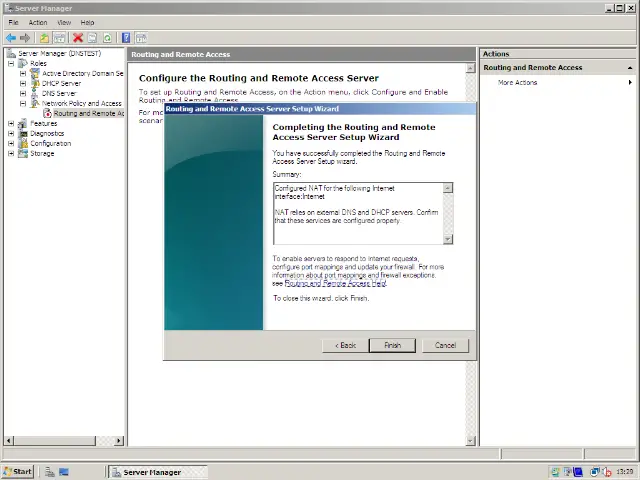This screenshot has width=640, height=480.
Task: Expand the Features tree node
Action: coord(11,123)
